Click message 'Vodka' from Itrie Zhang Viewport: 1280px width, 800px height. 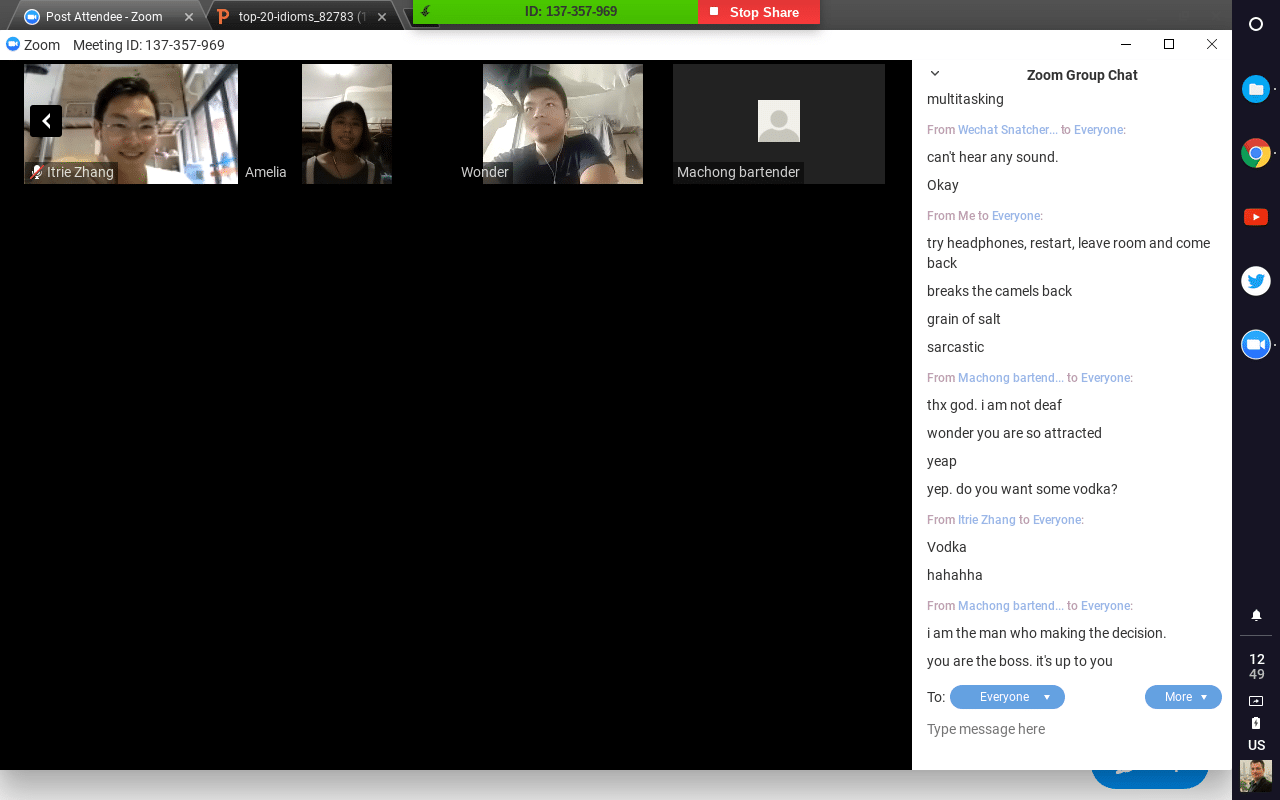[x=947, y=547]
